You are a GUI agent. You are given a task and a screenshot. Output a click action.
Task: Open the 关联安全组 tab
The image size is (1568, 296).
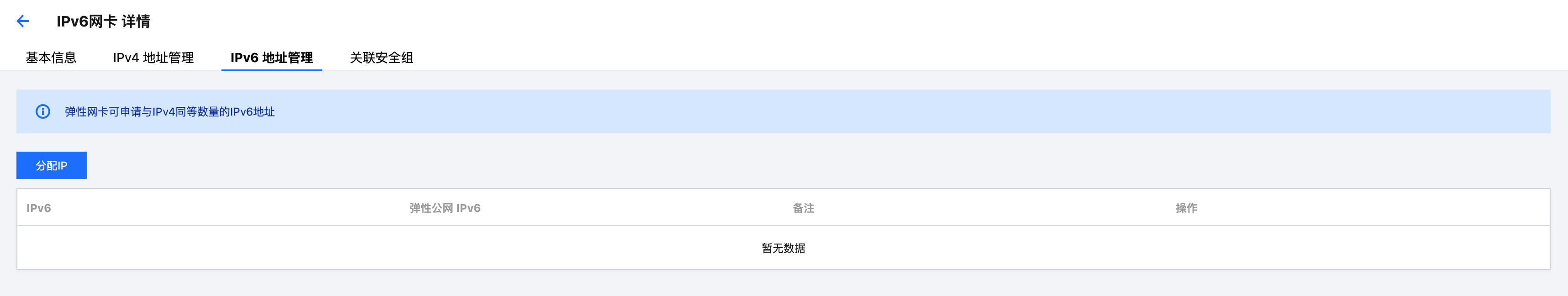pyautogui.click(x=382, y=57)
